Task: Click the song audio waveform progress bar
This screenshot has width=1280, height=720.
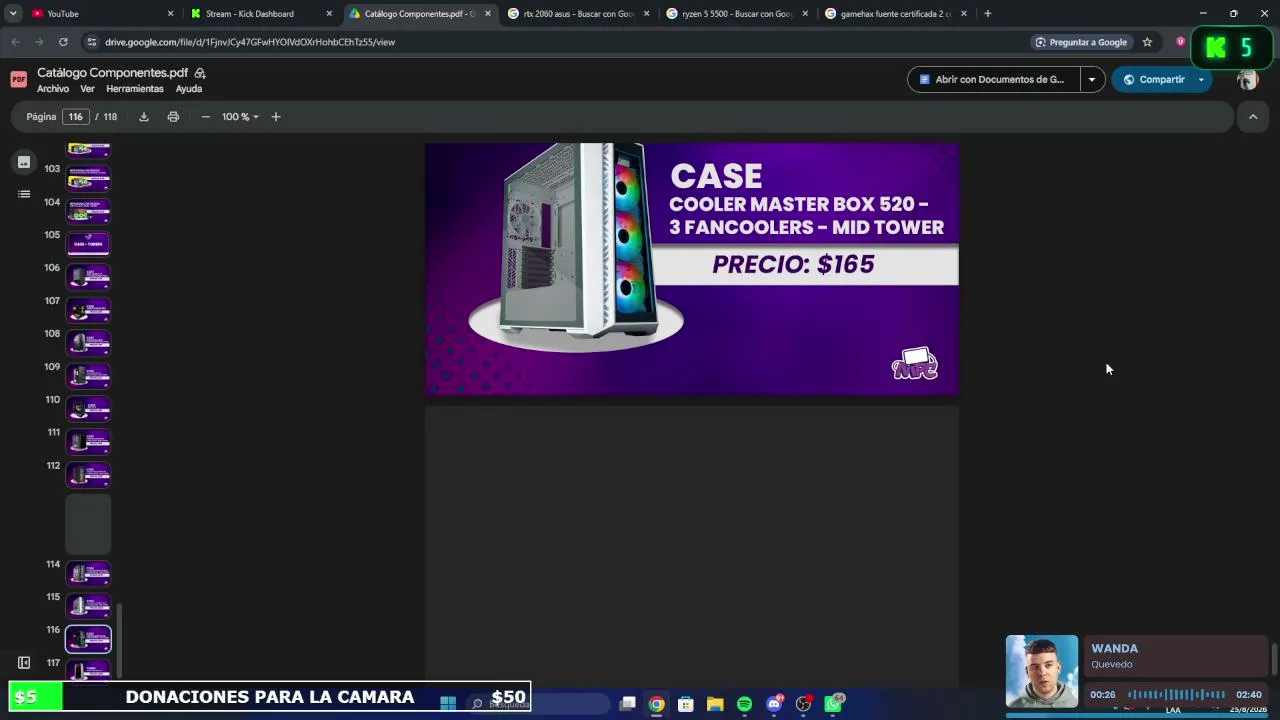Action: [x=1176, y=694]
